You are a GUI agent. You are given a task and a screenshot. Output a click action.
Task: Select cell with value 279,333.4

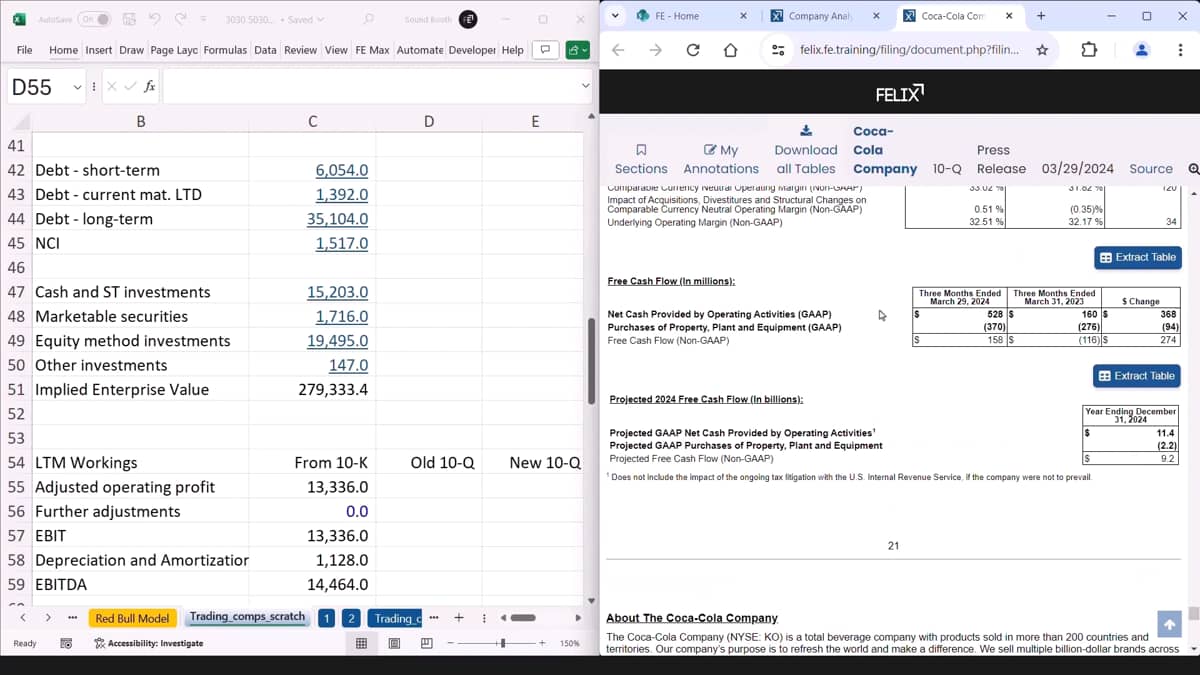point(313,390)
